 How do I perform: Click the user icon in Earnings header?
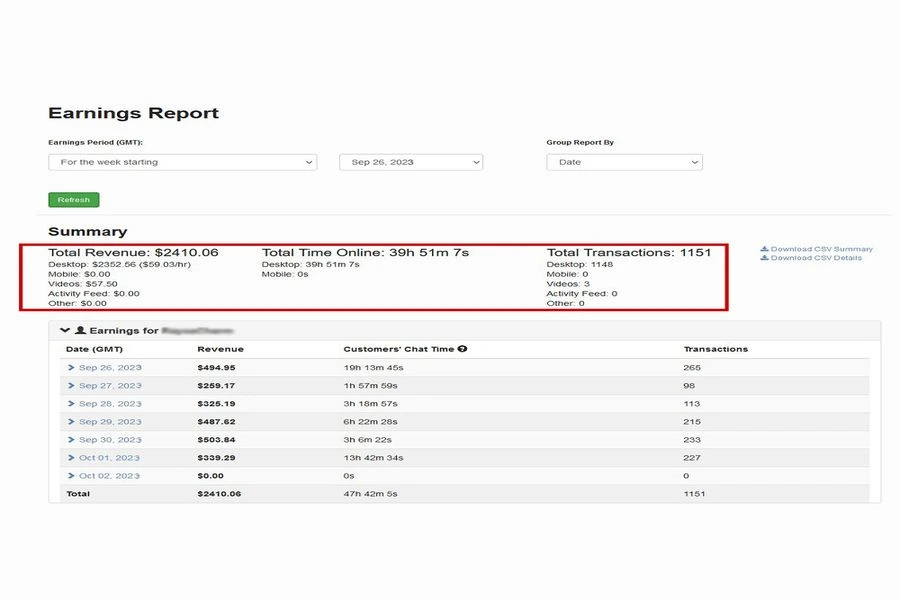[80, 330]
